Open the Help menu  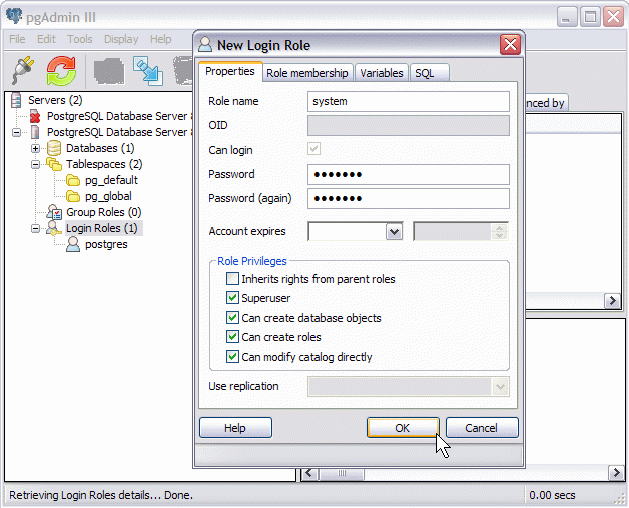(160, 39)
